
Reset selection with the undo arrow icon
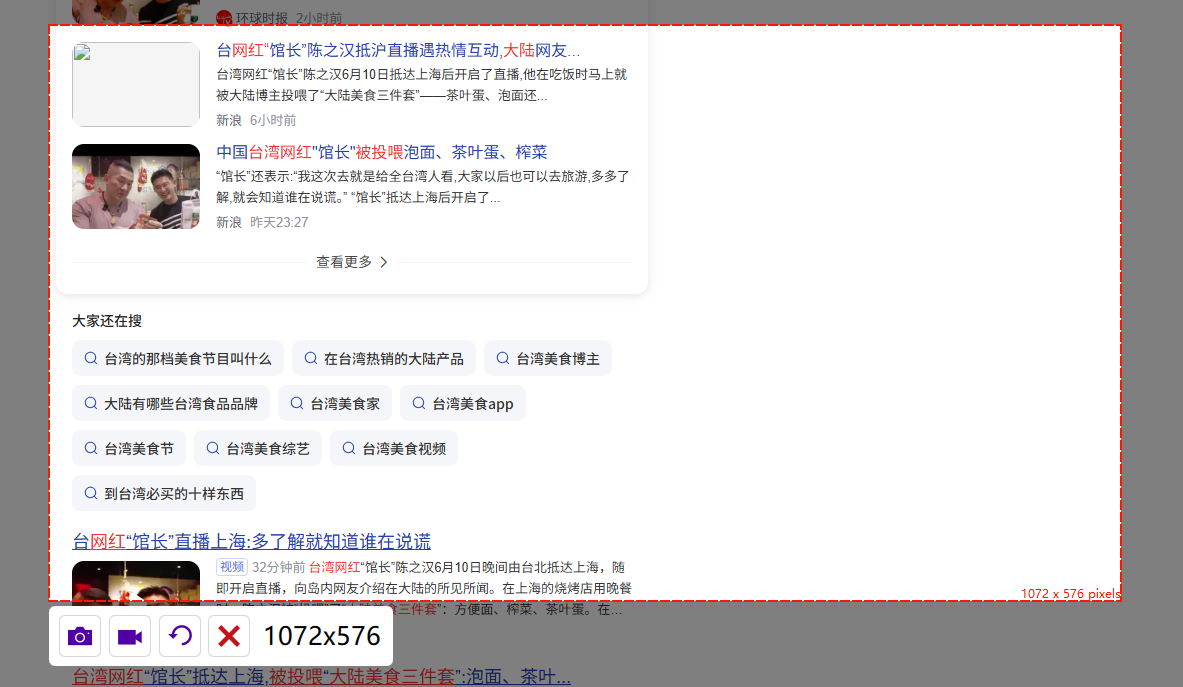[x=180, y=636]
